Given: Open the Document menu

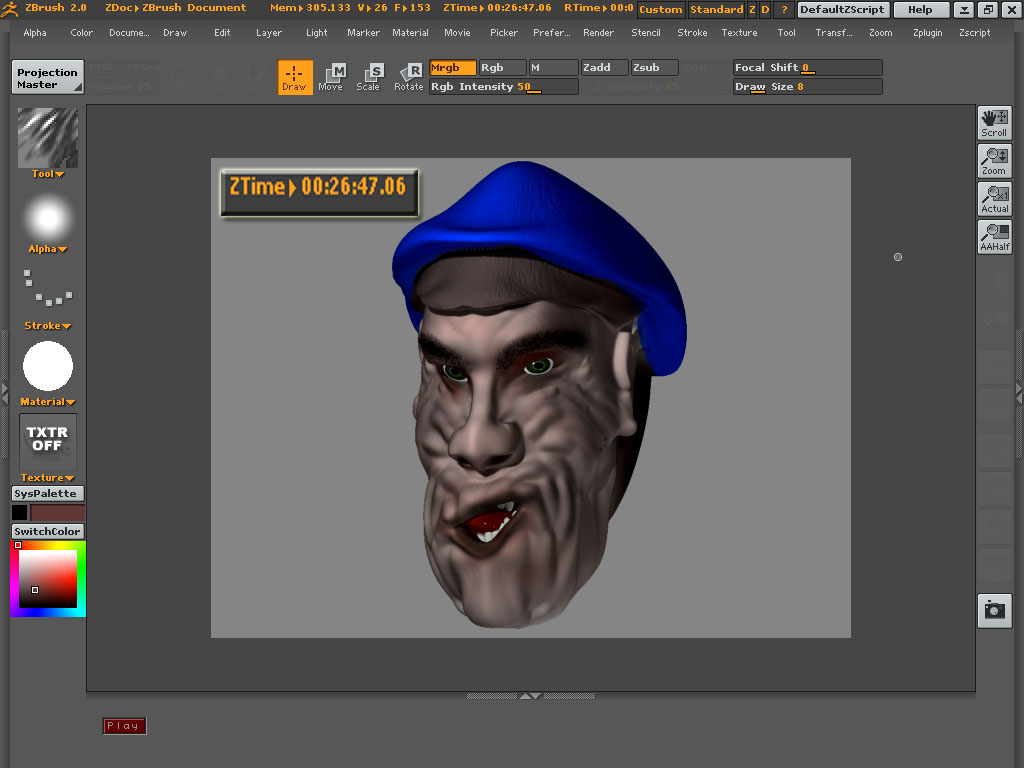Looking at the screenshot, I should [x=129, y=33].
